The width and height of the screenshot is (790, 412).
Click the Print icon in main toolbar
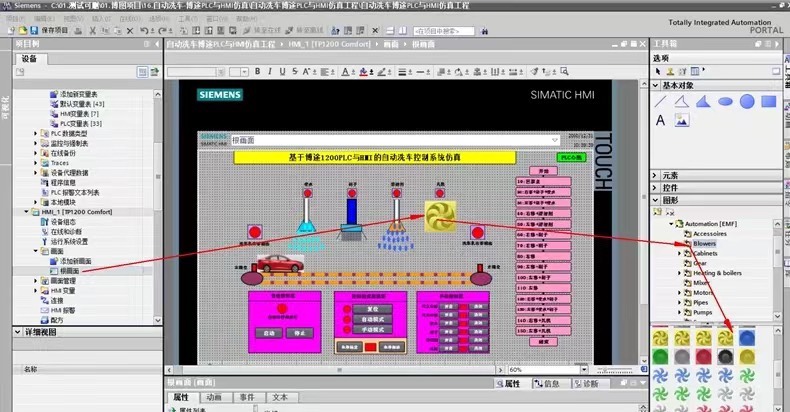[x=78, y=31]
